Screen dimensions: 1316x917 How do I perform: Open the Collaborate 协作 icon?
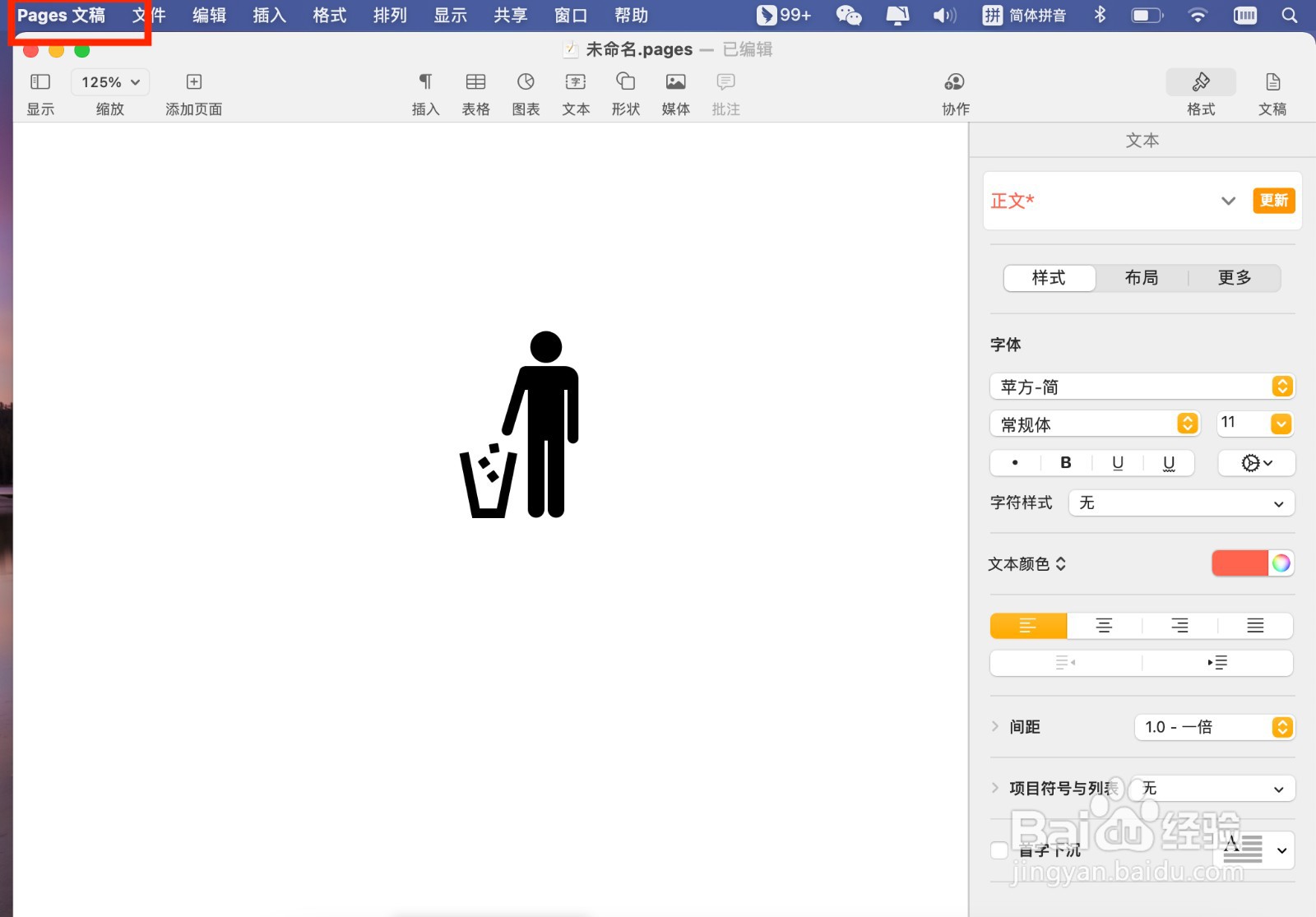(x=955, y=82)
